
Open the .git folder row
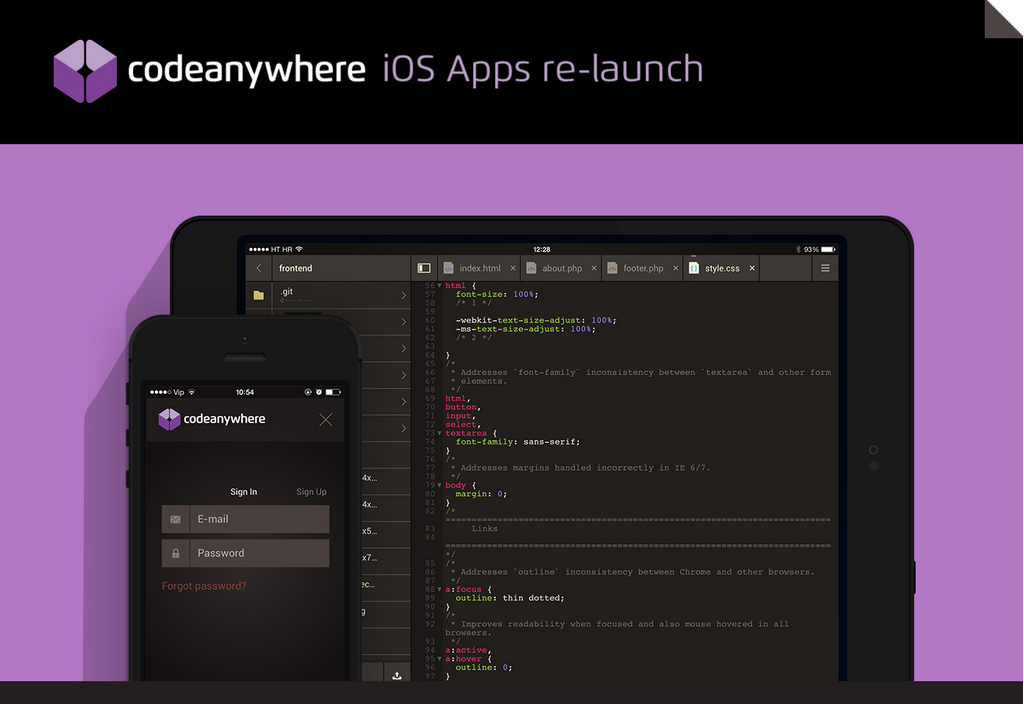pyautogui.click(x=328, y=295)
